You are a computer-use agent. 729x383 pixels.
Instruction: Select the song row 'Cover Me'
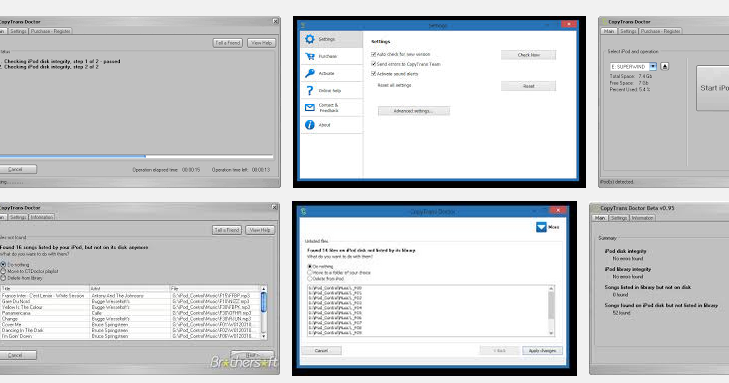click(130, 324)
